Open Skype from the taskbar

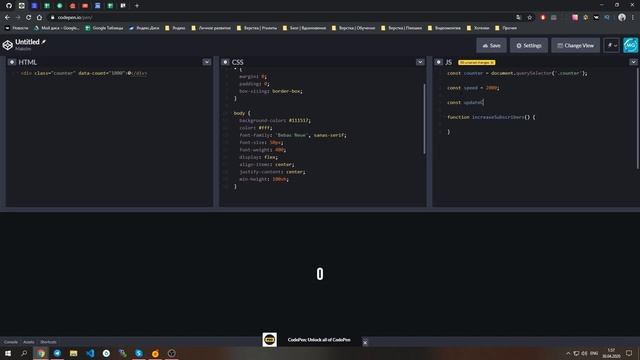click(139, 353)
